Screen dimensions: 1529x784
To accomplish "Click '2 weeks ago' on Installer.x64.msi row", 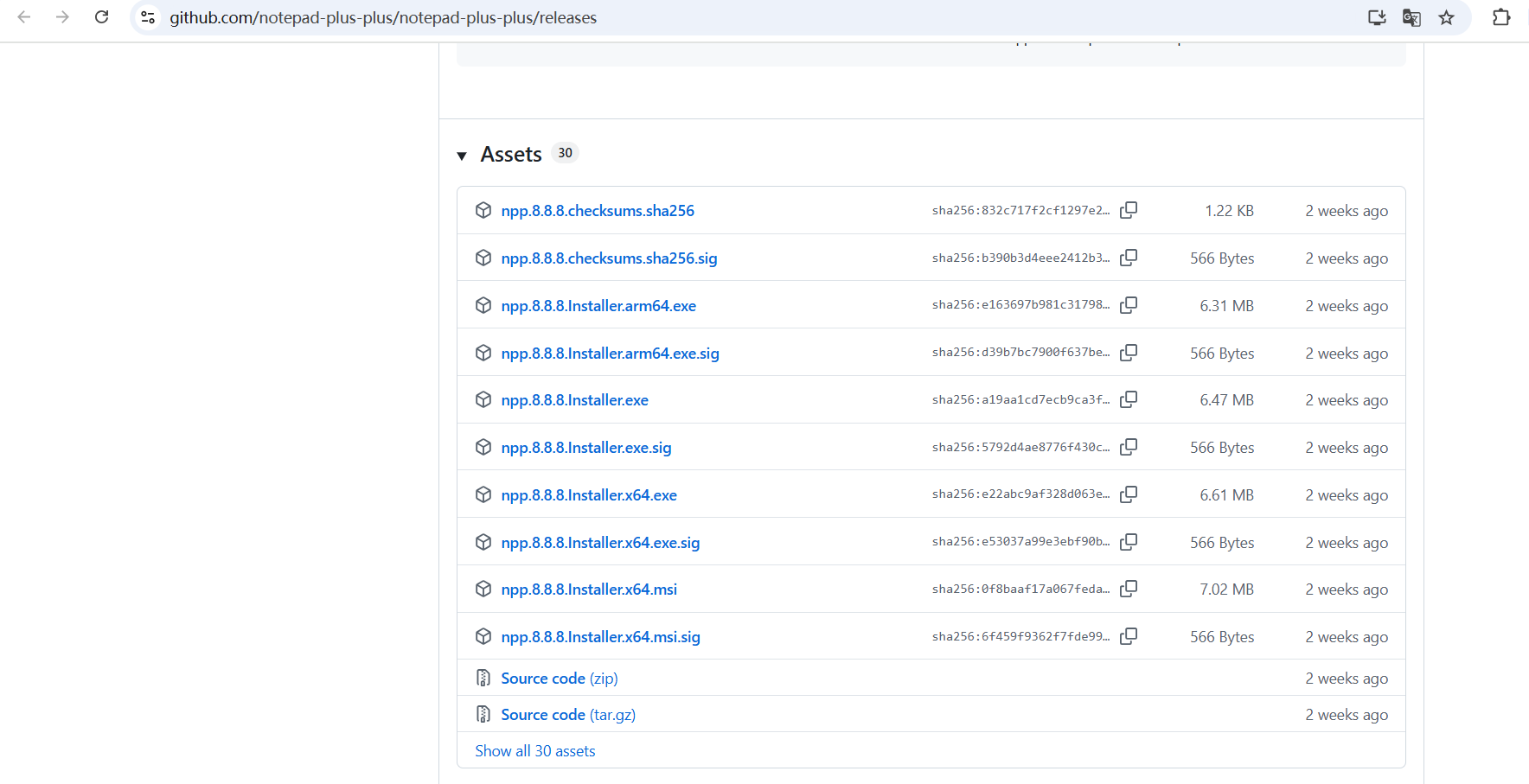I will pos(1347,590).
